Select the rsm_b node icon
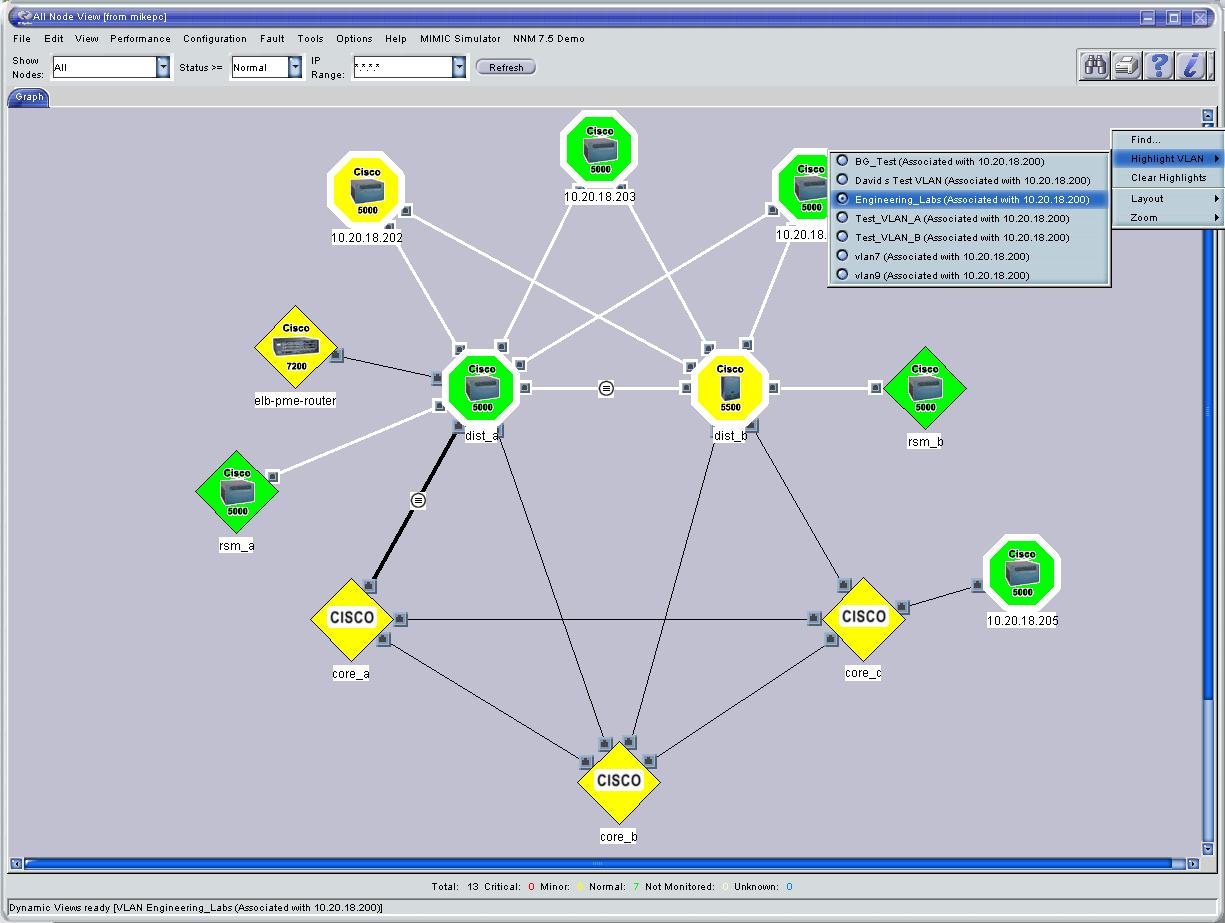Screen dimensions: 1225x923 pyautogui.click(x=923, y=387)
